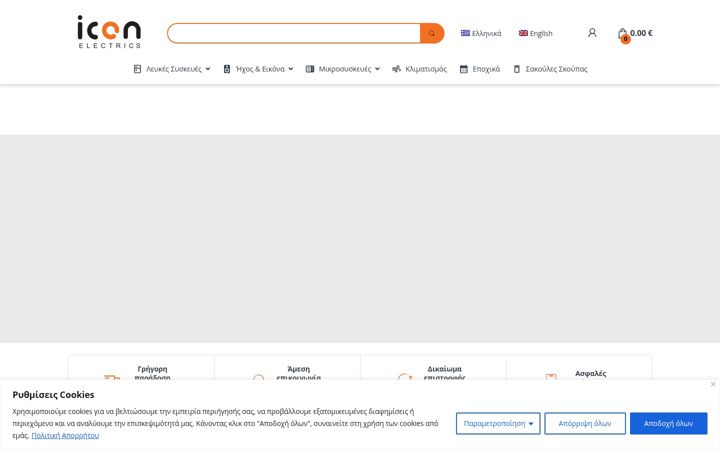Focus the product search field
The image size is (720, 450).
[x=293, y=34]
